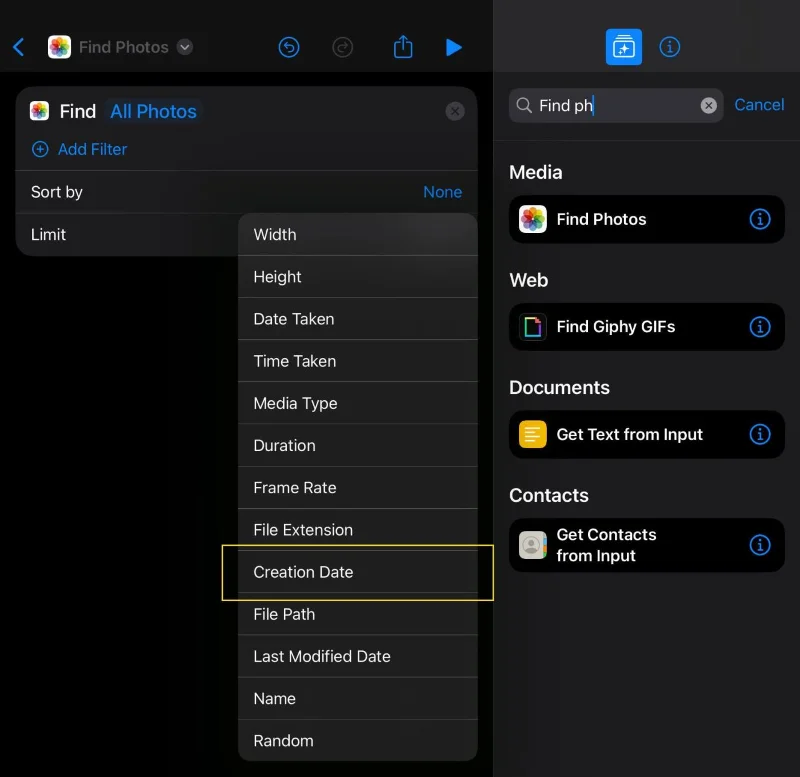Screen dimensions: 800x777
Task: Open the Find Photos title dropdown chevron
Action: [x=185, y=47]
